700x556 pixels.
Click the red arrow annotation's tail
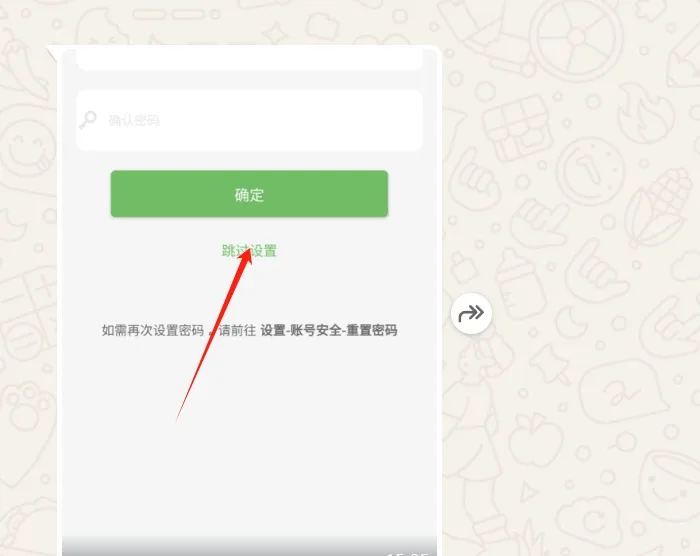coord(178,418)
